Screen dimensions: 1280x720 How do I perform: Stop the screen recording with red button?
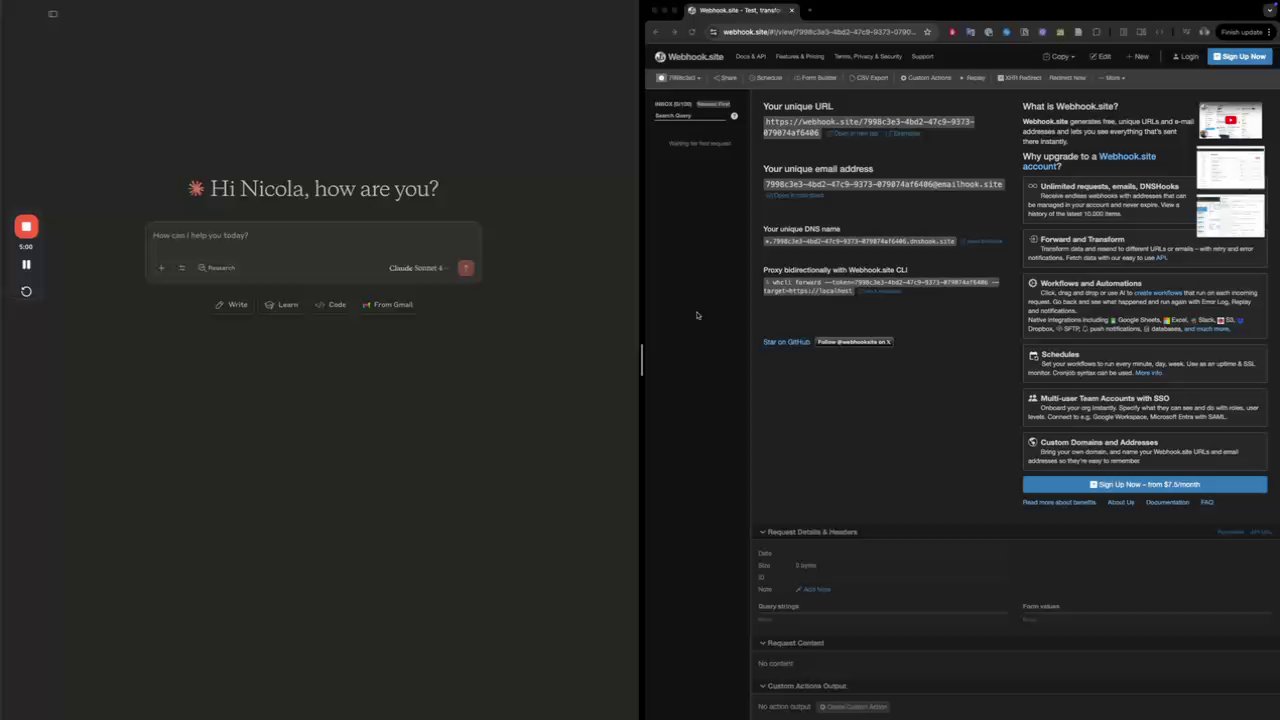click(x=27, y=227)
